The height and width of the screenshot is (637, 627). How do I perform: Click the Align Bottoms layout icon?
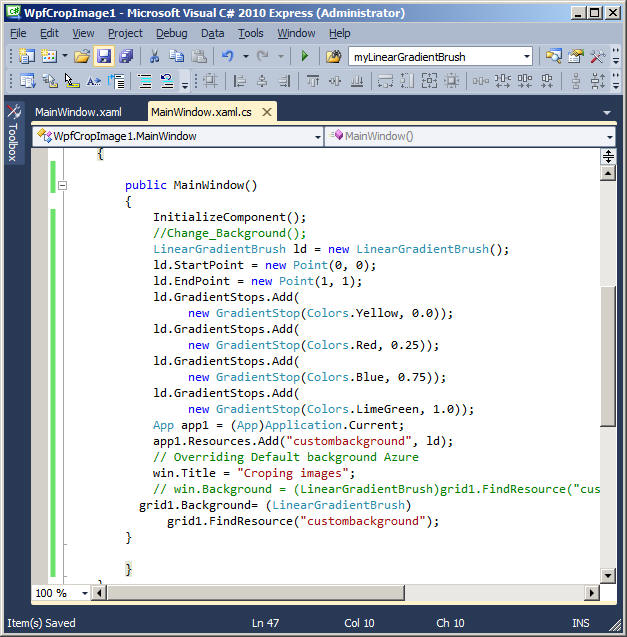[x=357, y=81]
